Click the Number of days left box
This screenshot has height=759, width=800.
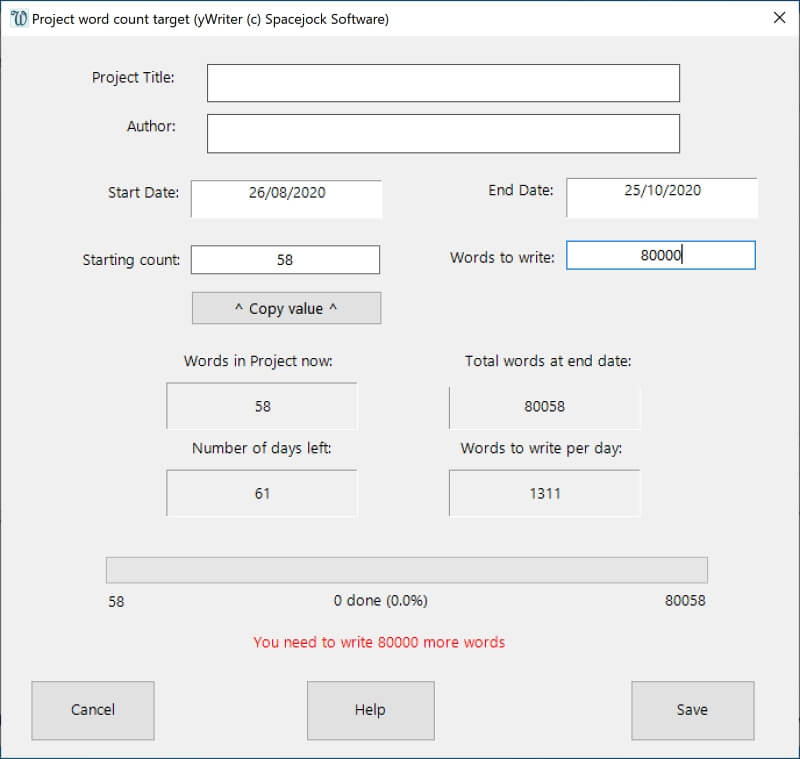[x=262, y=493]
